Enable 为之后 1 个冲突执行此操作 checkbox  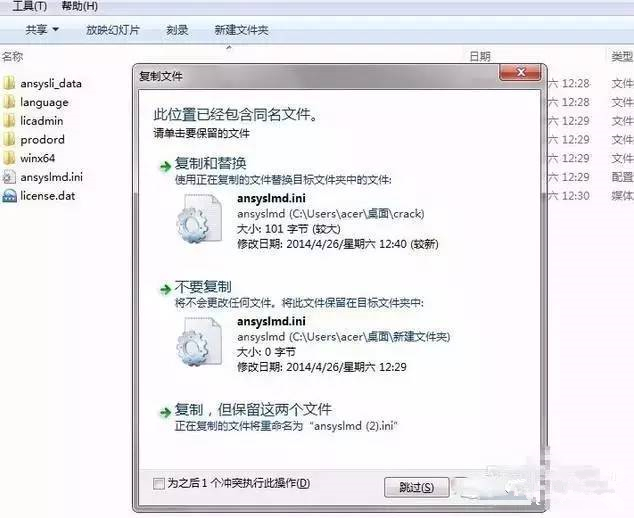pos(159,483)
